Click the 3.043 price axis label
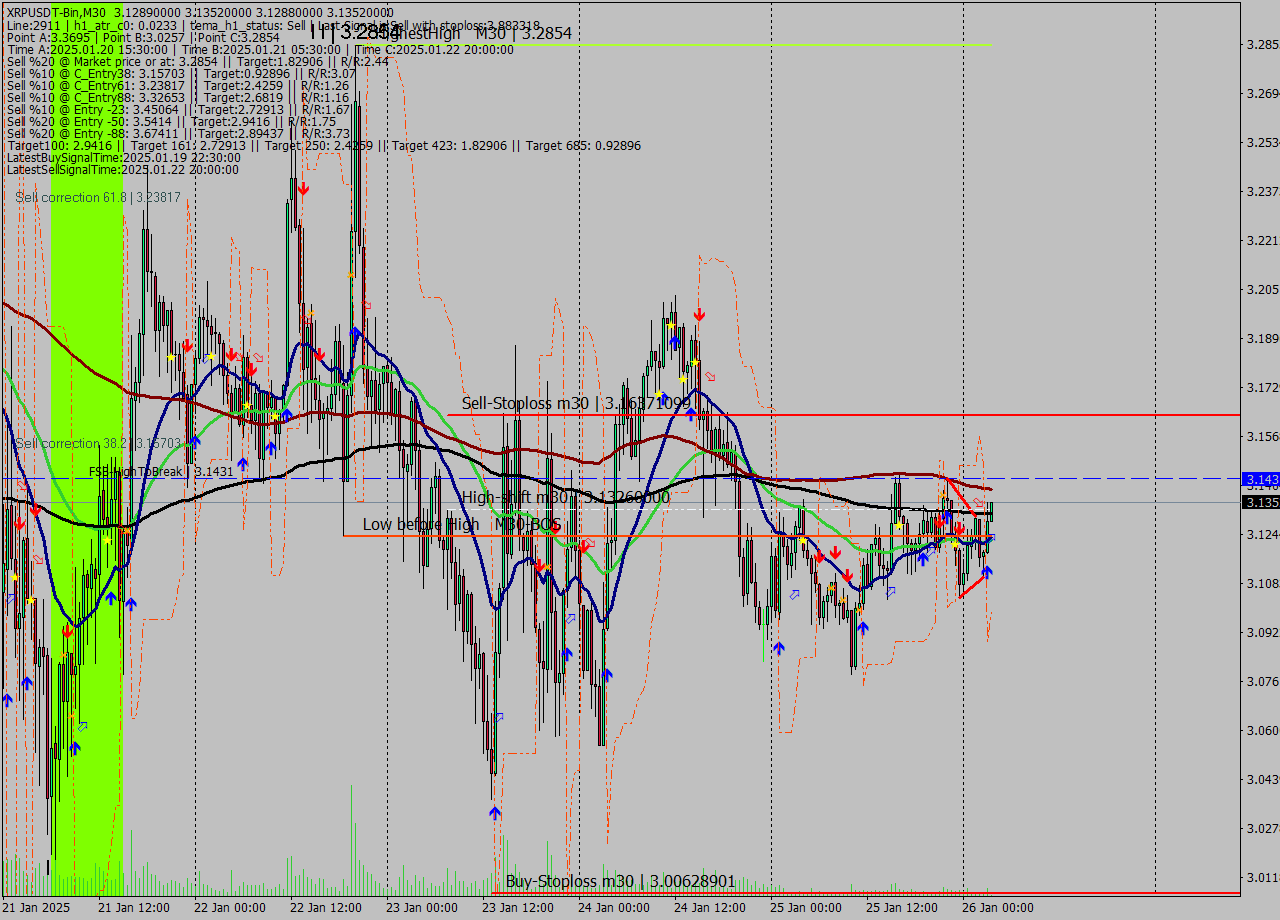This screenshot has height=920, width=1280. click(x=1263, y=780)
